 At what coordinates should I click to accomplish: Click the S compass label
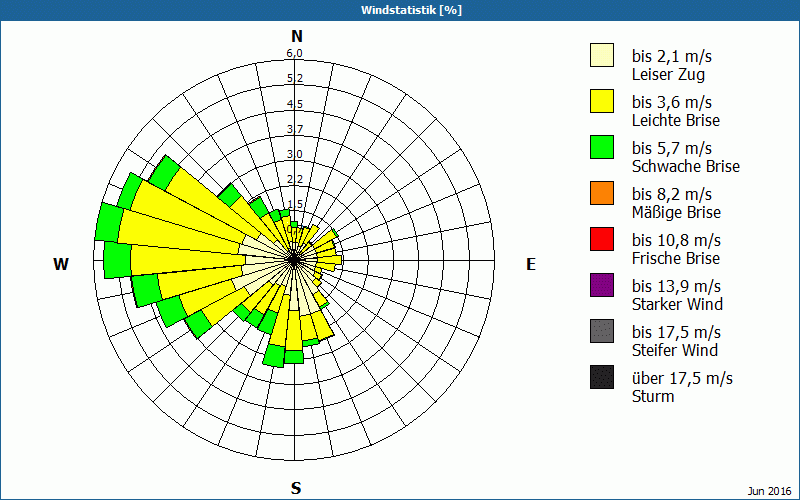pyautogui.click(x=296, y=488)
